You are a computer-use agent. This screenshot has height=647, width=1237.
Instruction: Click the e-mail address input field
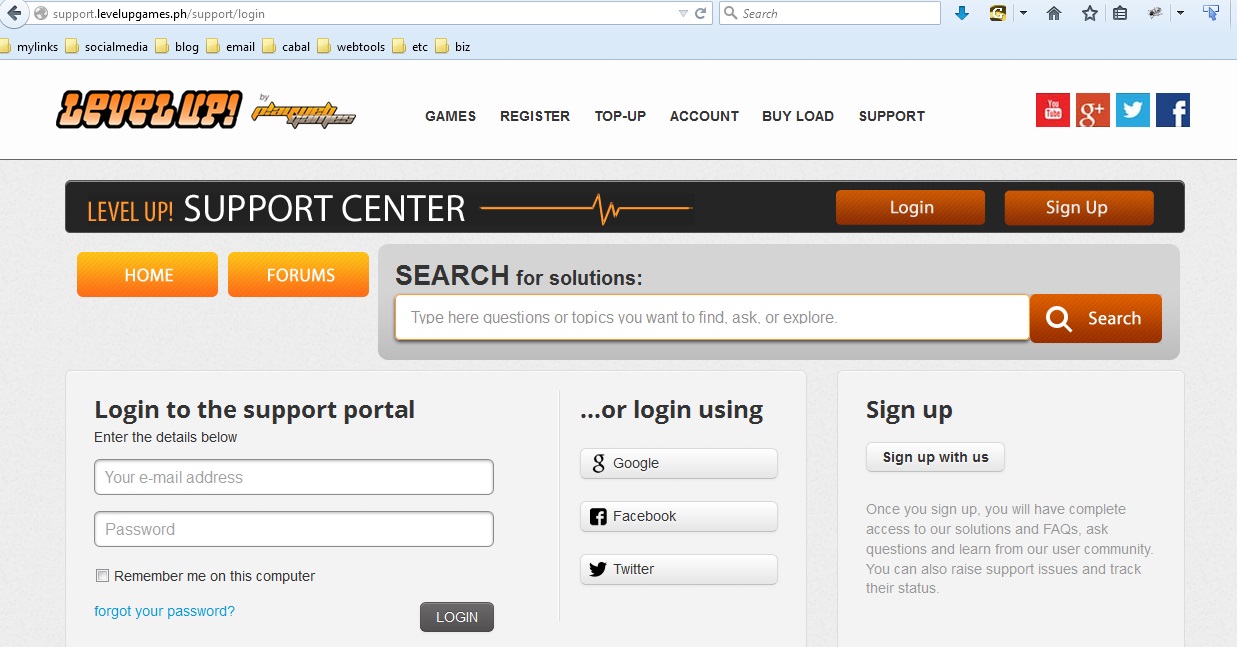tap(293, 477)
